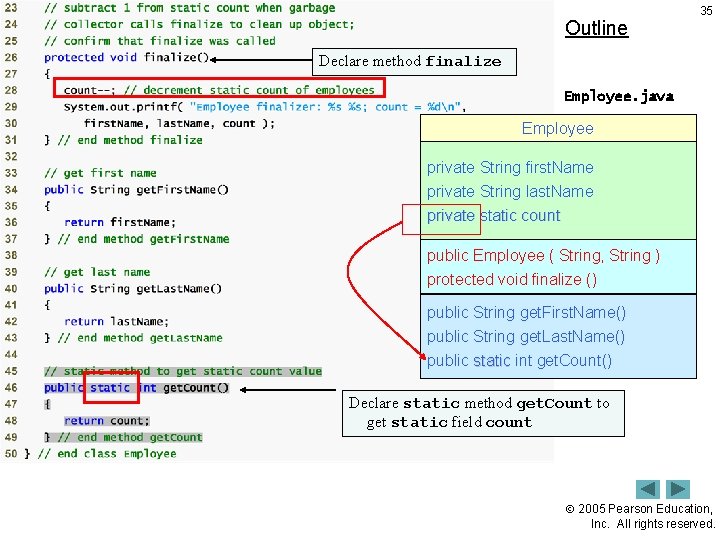The width and height of the screenshot is (720, 540).
Task: Select 'private String lastName' in diagram
Action: (510, 191)
